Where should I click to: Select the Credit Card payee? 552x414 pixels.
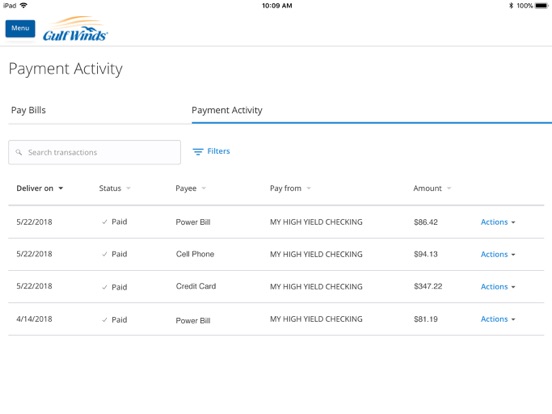pyautogui.click(x=196, y=286)
